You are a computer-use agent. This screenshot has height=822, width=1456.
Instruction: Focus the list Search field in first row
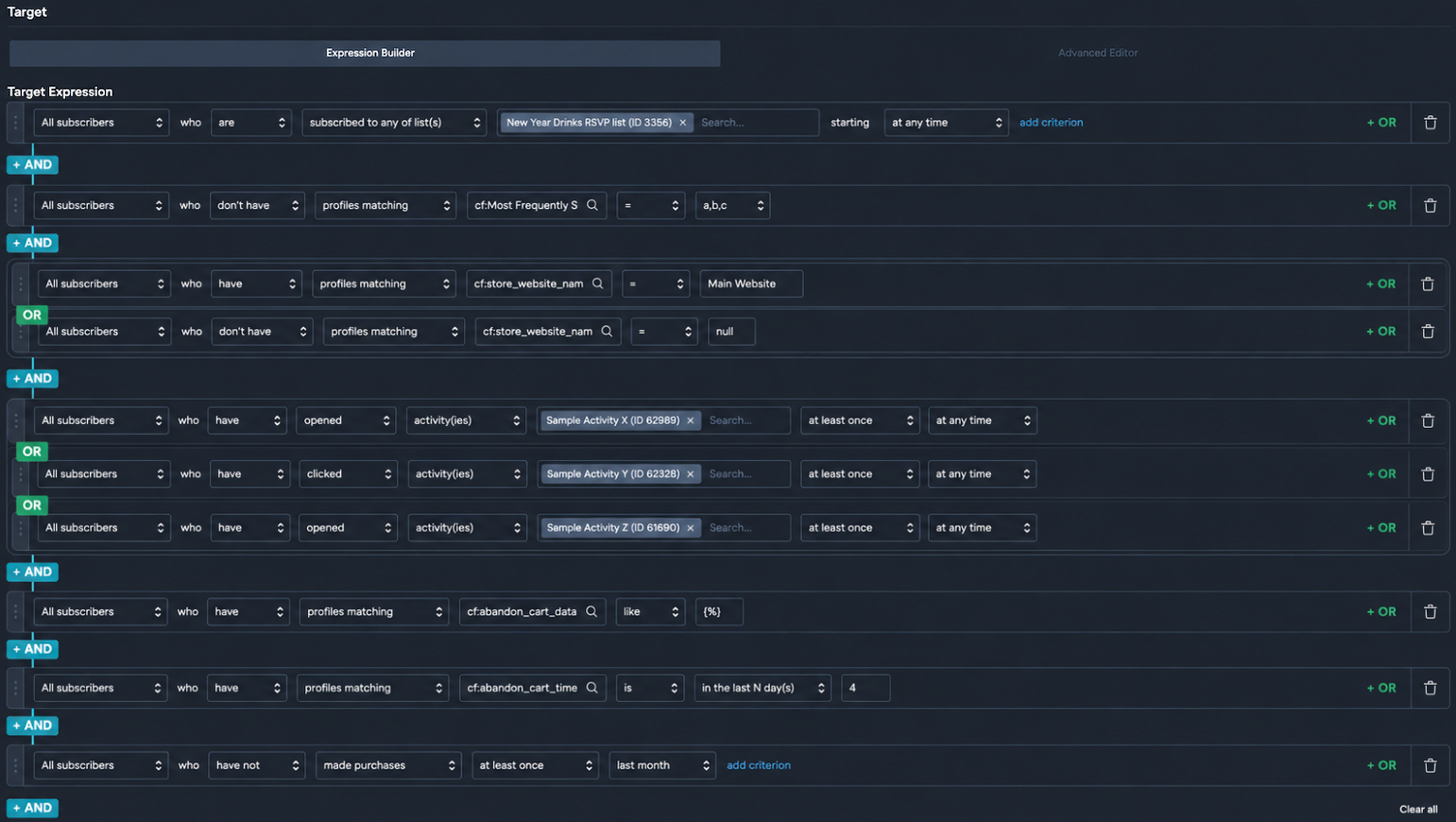(756, 123)
